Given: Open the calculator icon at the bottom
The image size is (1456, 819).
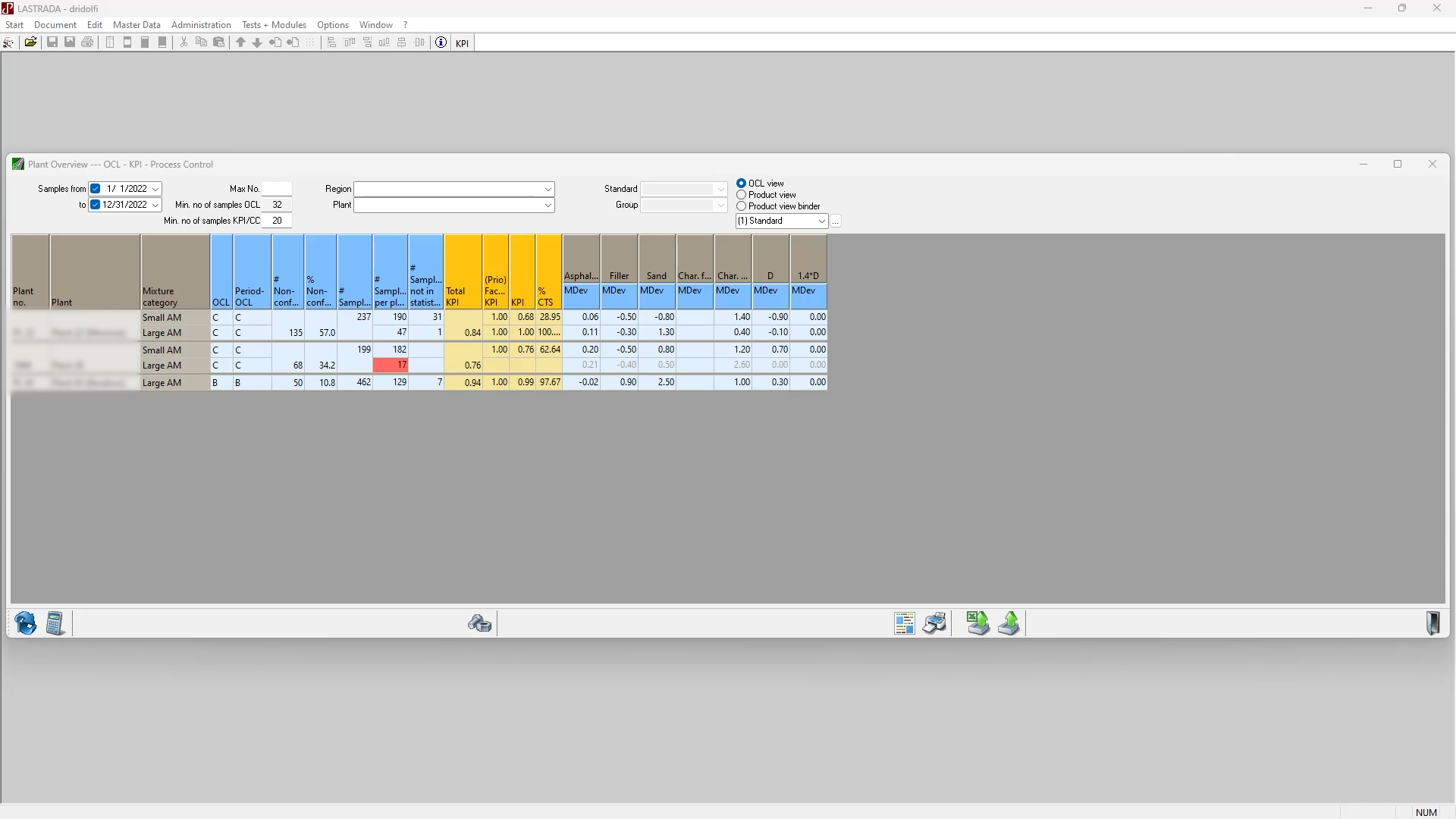Looking at the screenshot, I should [55, 623].
